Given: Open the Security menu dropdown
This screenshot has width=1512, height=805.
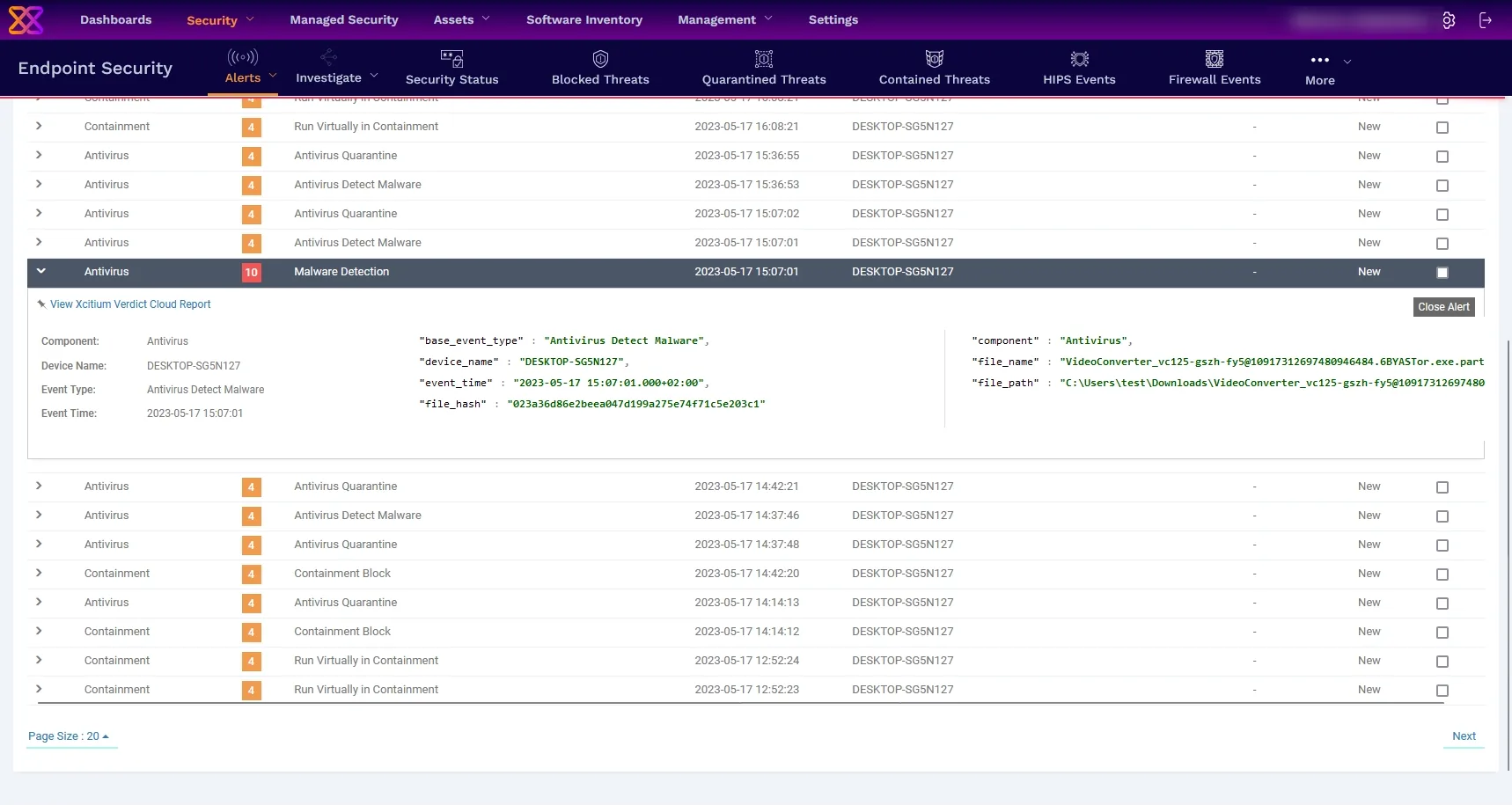Looking at the screenshot, I should (x=220, y=20).
